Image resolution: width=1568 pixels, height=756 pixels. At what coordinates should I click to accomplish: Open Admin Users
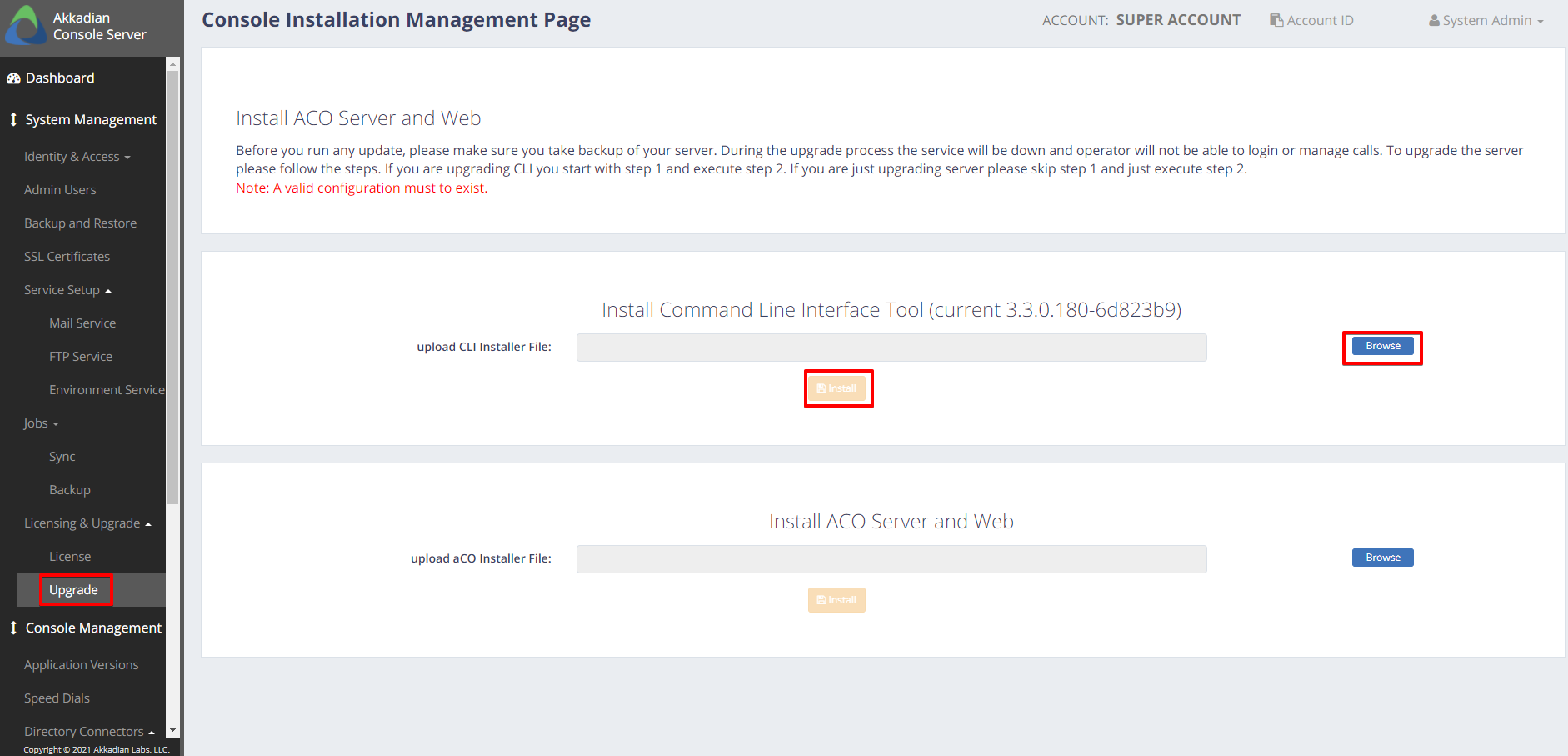[x=60, y=190]
